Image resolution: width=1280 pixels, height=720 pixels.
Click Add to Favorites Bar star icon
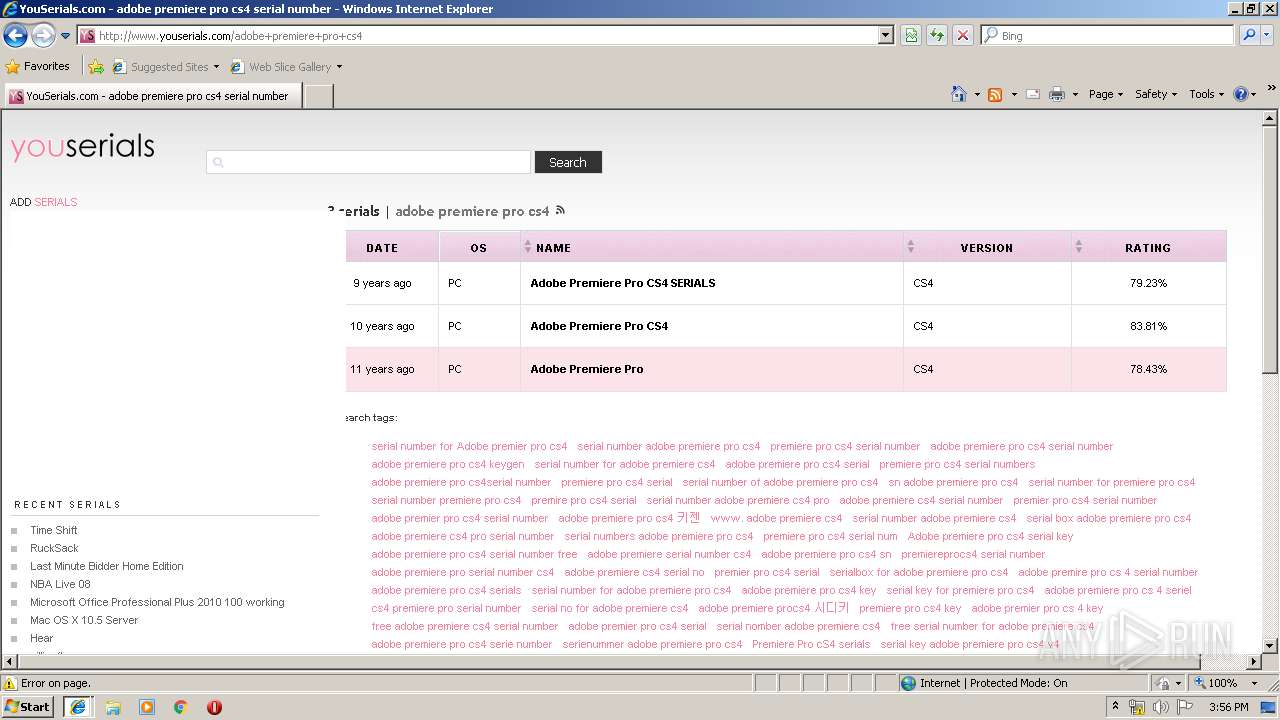96,67
